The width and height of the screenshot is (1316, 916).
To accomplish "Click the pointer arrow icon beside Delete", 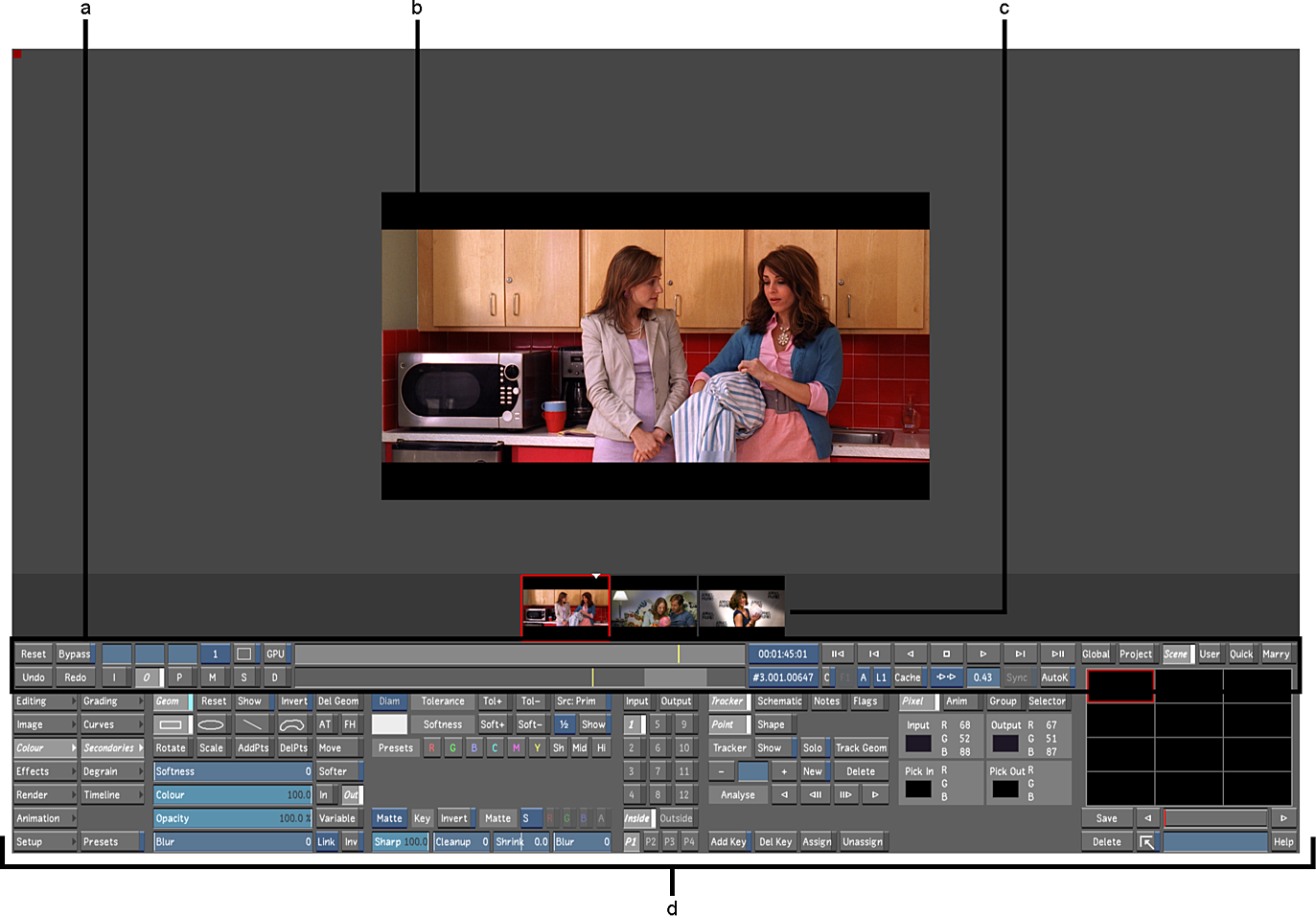I will [x=1146, y=842].
